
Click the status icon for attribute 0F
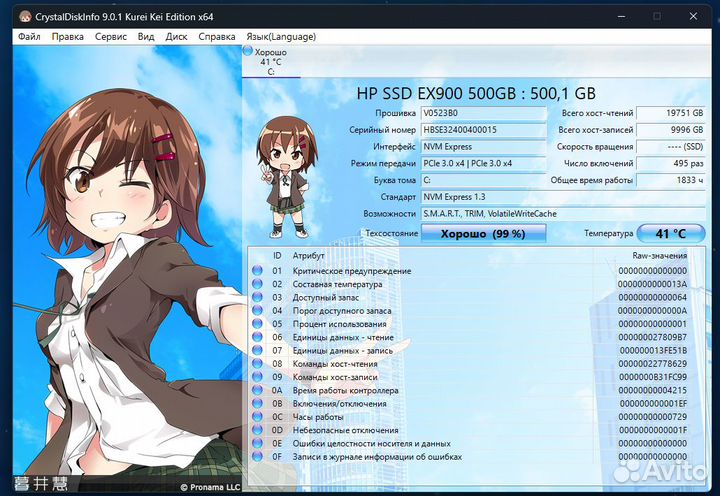point(257,457)
